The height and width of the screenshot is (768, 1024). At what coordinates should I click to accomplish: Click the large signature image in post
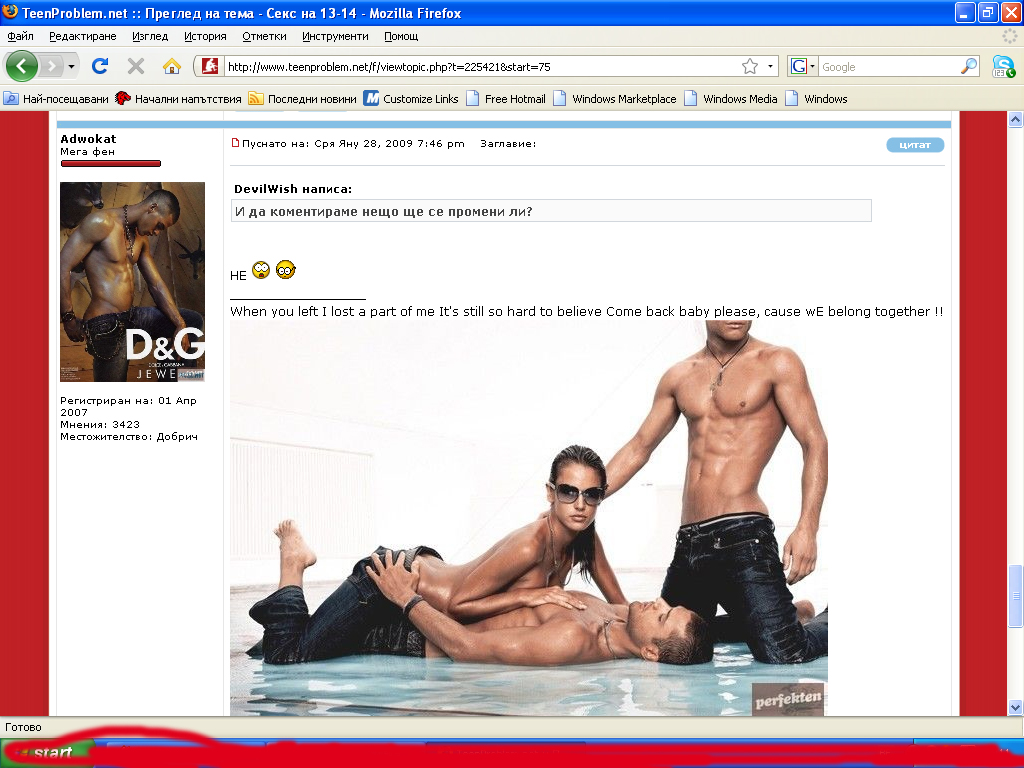tap(528, 519)
